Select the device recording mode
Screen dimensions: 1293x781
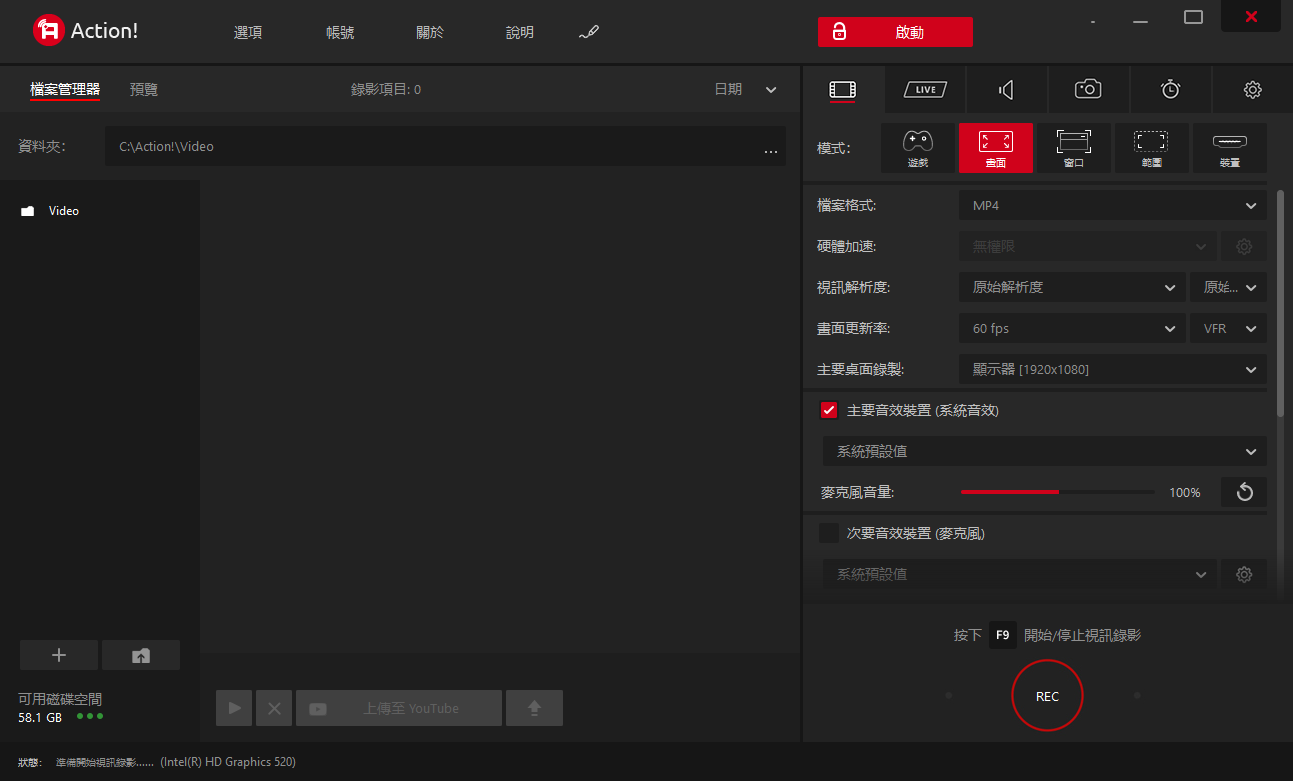coord(1230,148)
